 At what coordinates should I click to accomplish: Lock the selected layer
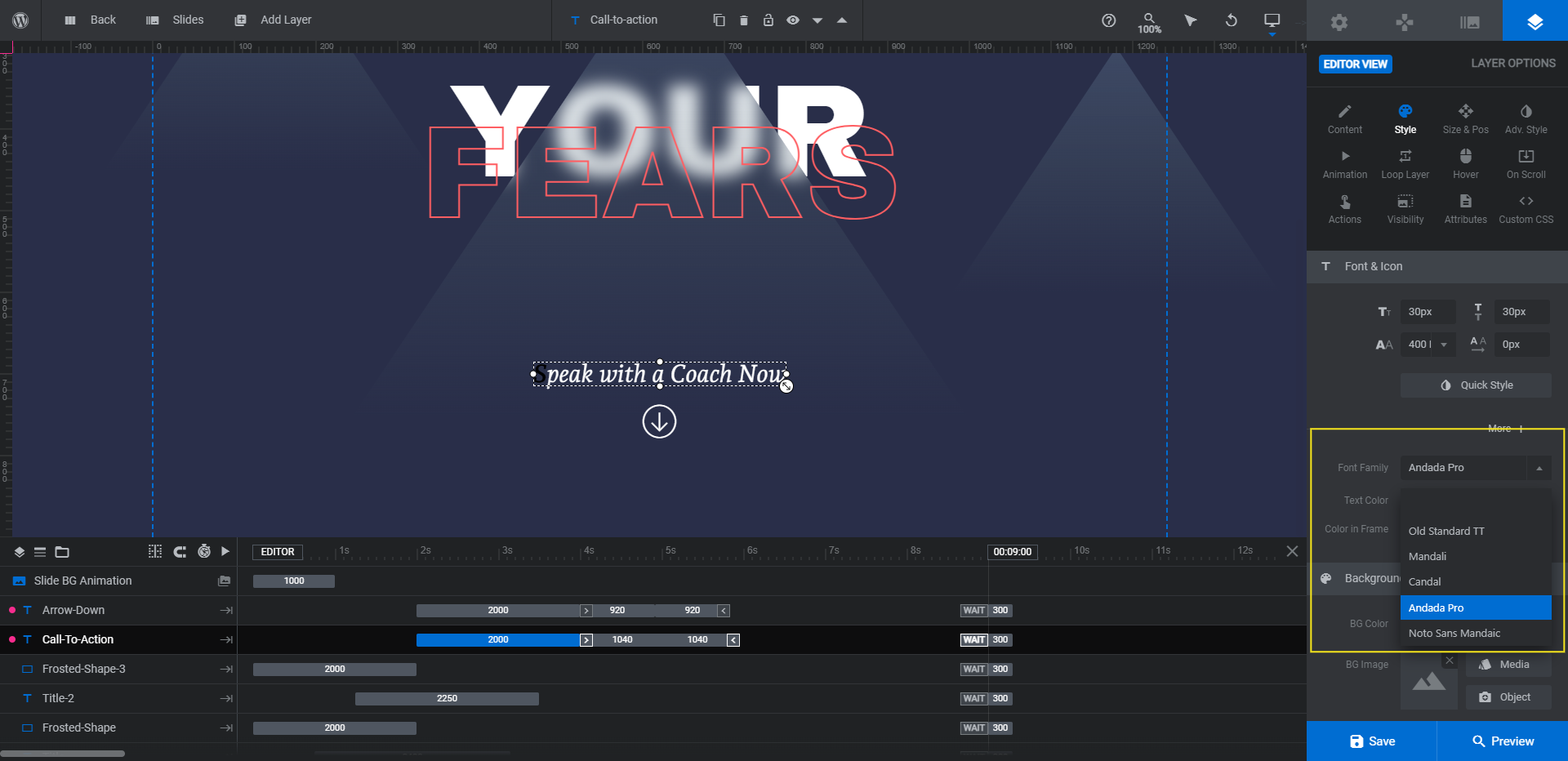click(768, 20)
